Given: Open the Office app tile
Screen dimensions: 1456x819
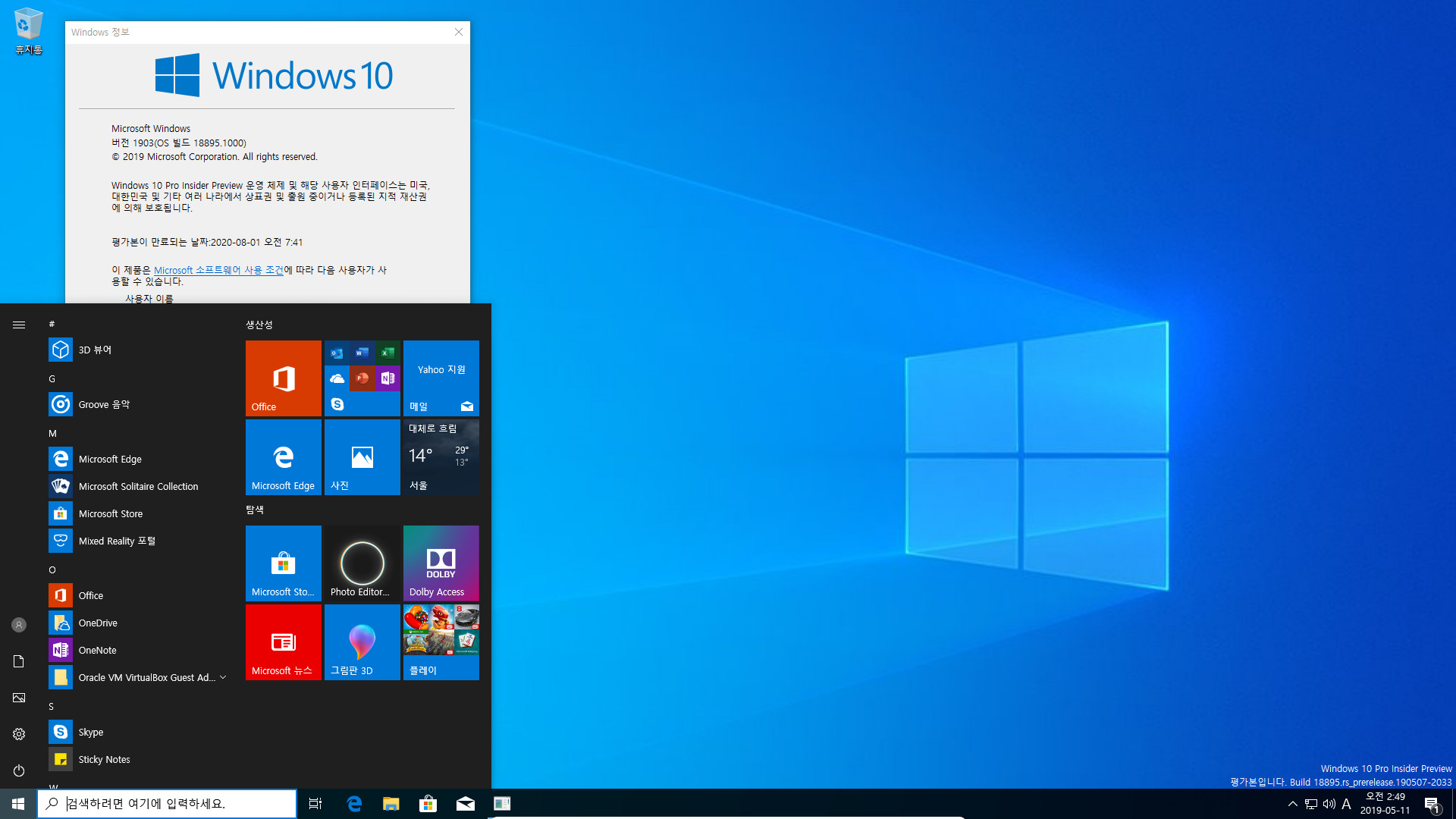Looking at the screenshot, I should (x=283, y=378).
